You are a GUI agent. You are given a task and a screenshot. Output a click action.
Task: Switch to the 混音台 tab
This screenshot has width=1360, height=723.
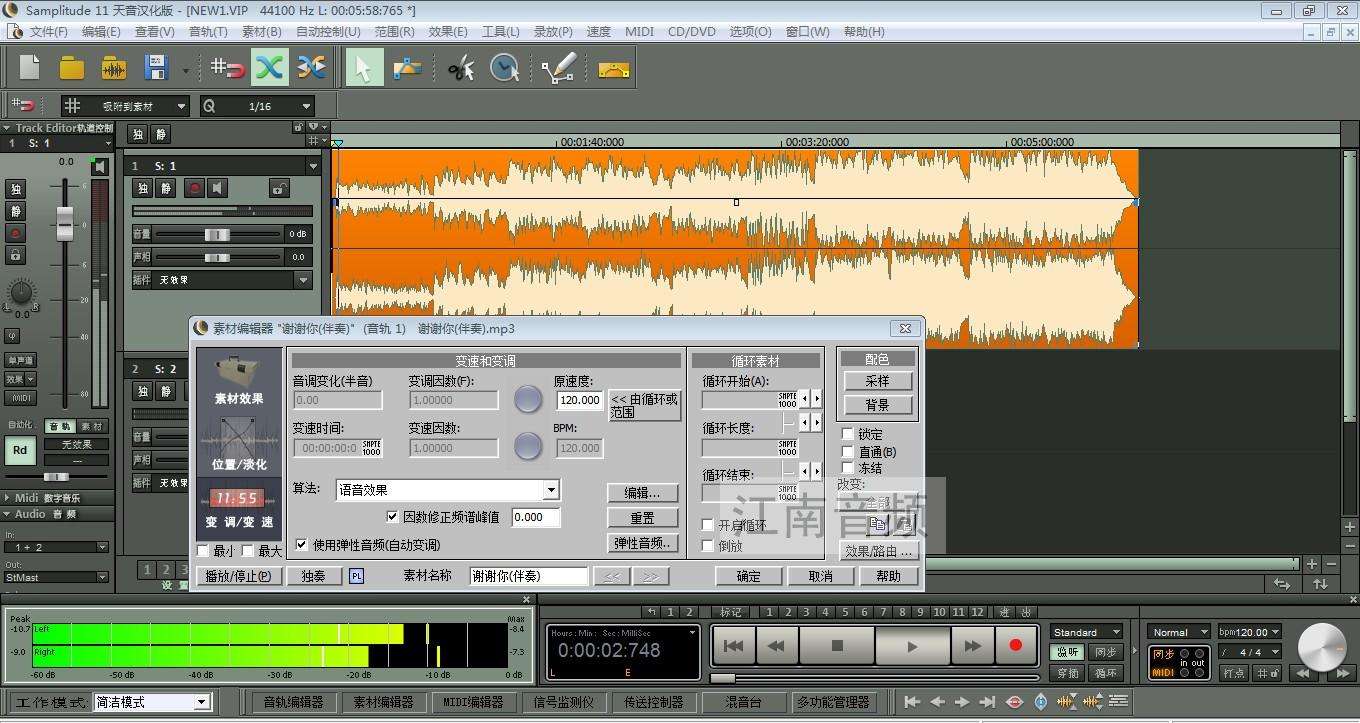pos(742,702)
